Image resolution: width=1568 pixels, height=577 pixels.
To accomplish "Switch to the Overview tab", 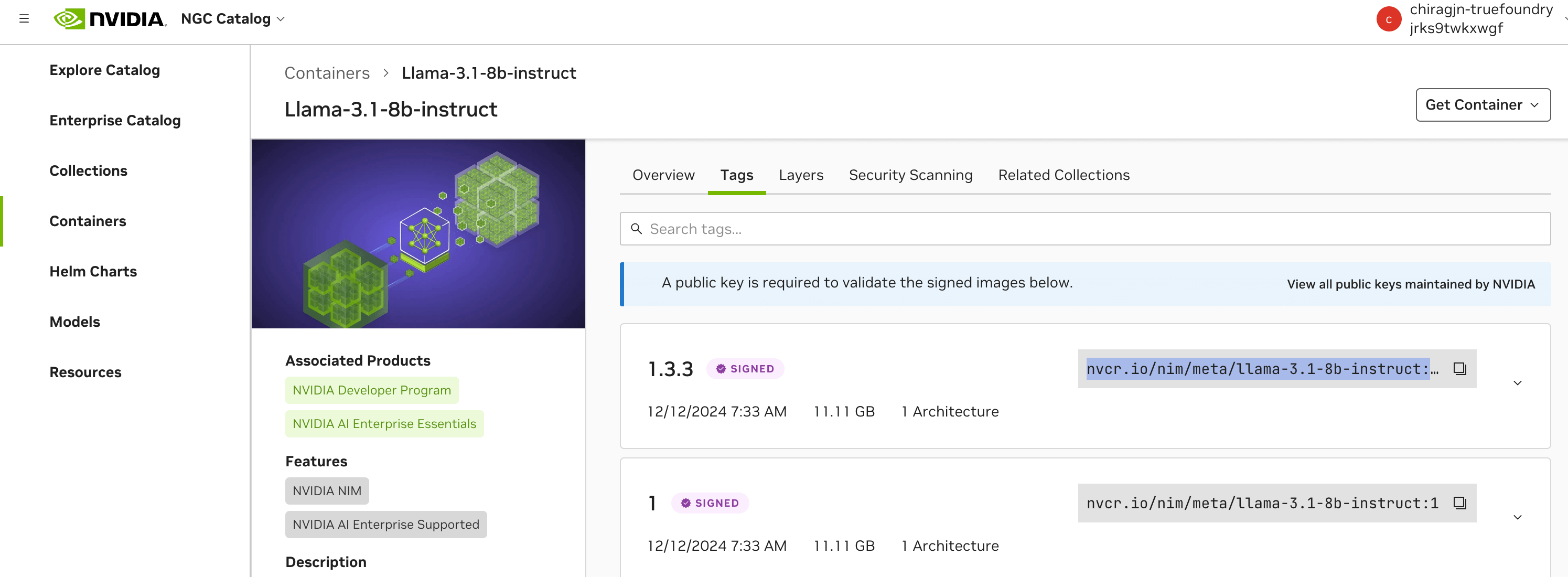I will coord(663,175).
